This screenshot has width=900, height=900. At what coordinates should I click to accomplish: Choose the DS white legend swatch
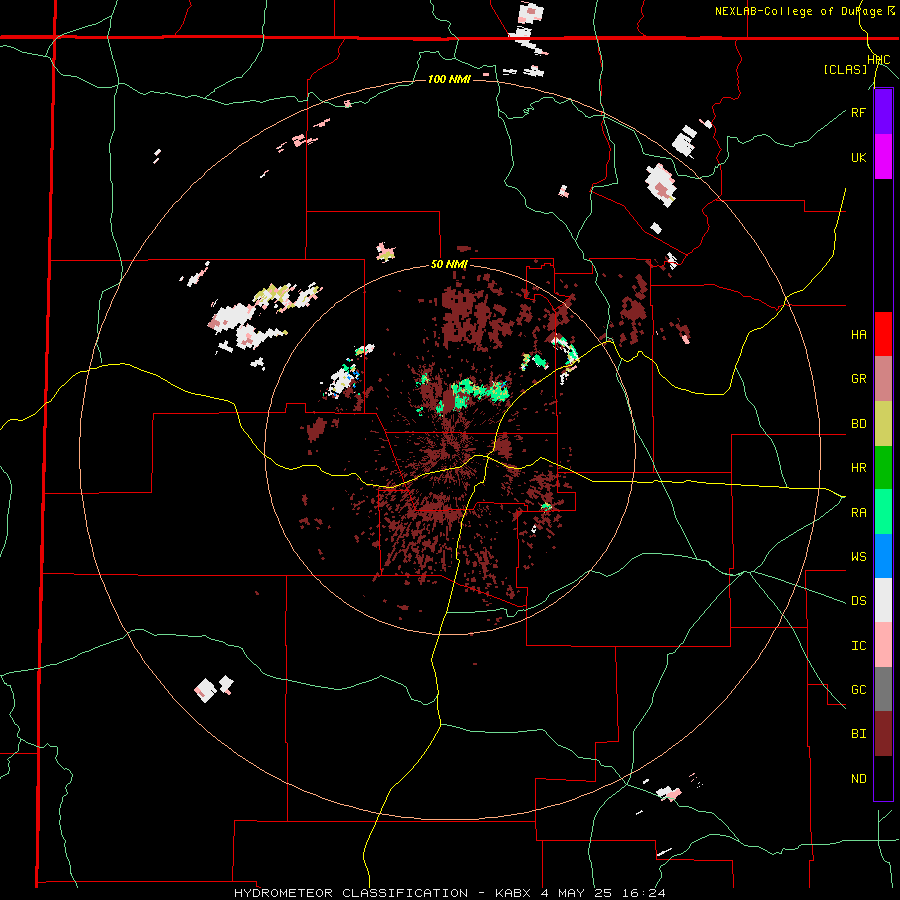click(883, 600)
